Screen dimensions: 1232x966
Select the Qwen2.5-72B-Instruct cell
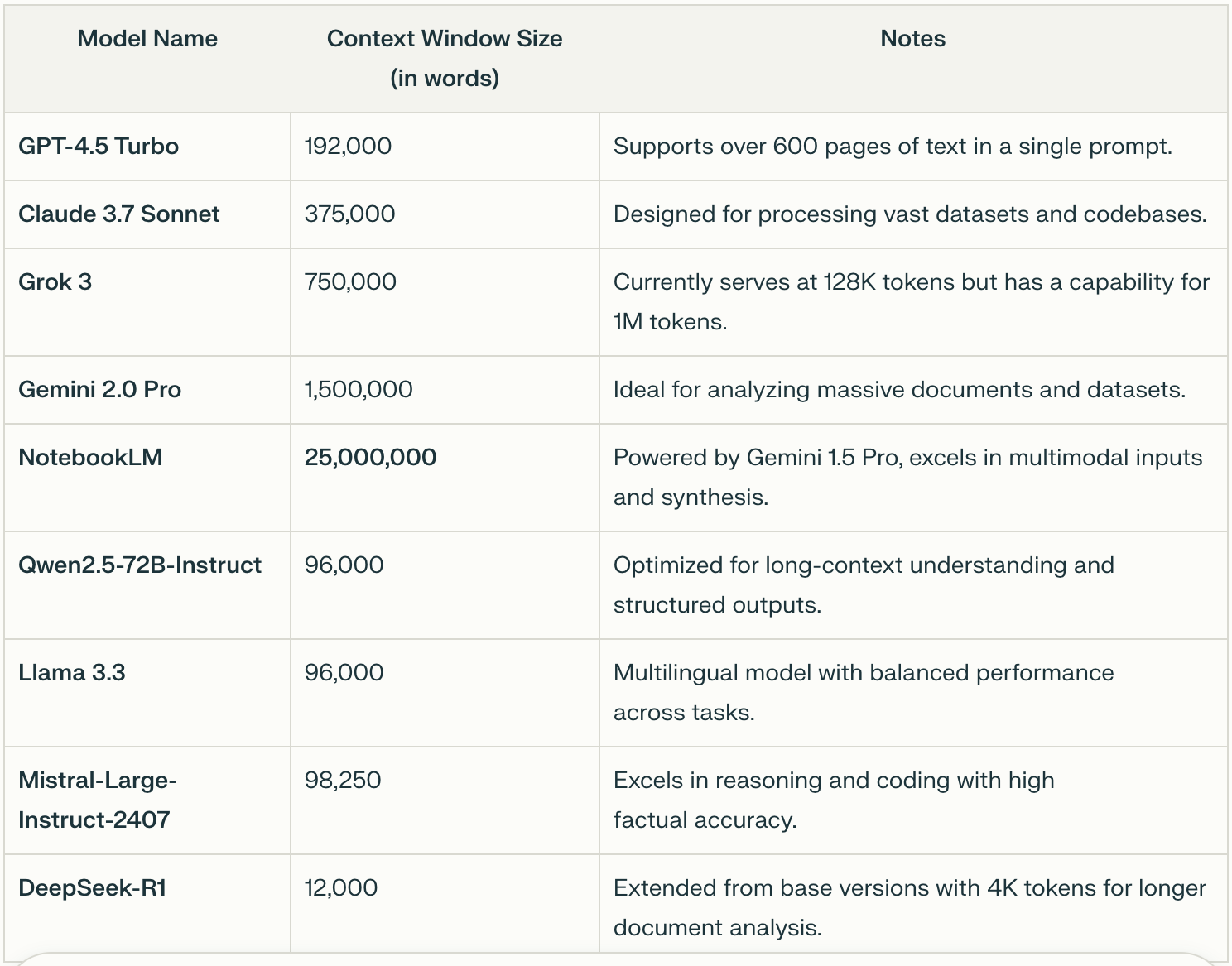click(x=140, y=565)
